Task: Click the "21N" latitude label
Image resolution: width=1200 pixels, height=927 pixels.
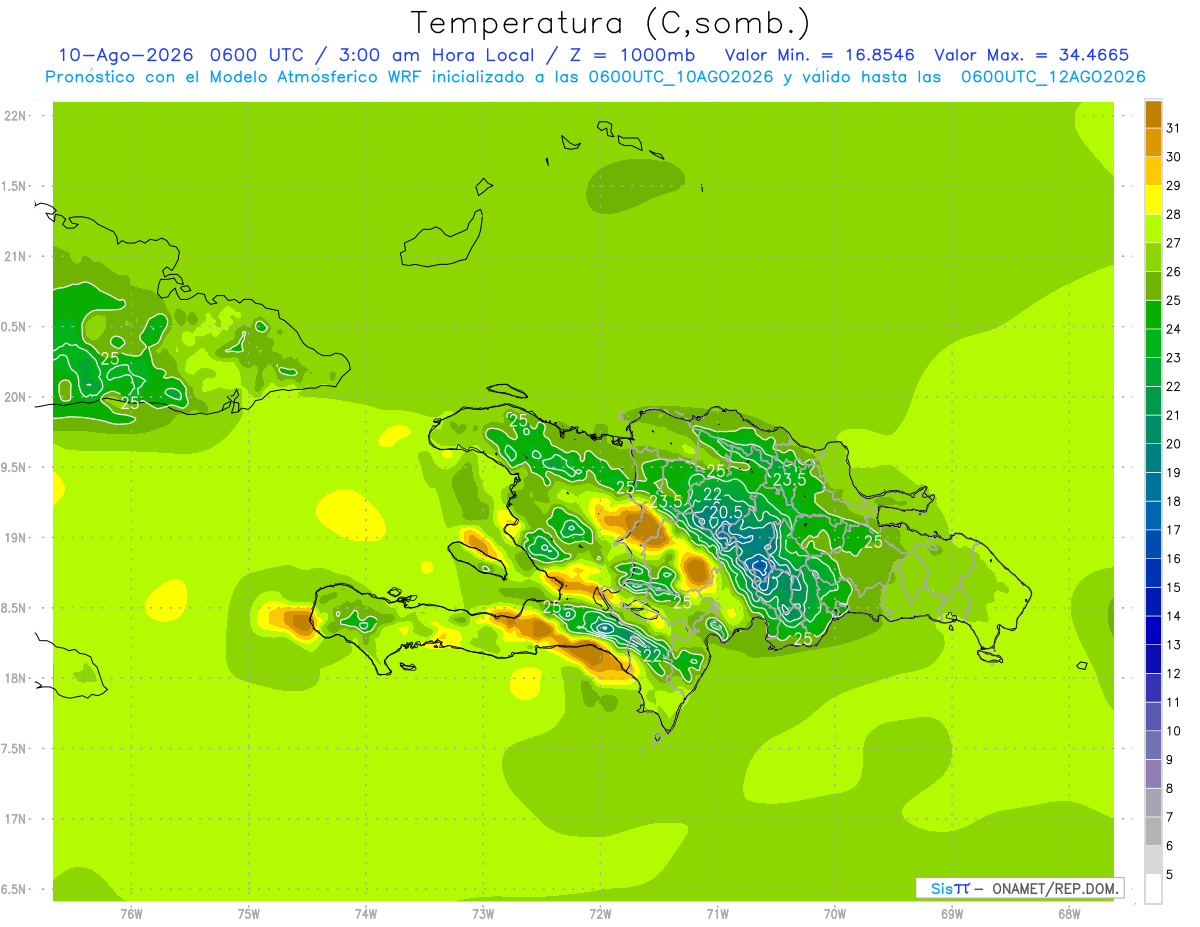Action: click(x=16, y=257)
